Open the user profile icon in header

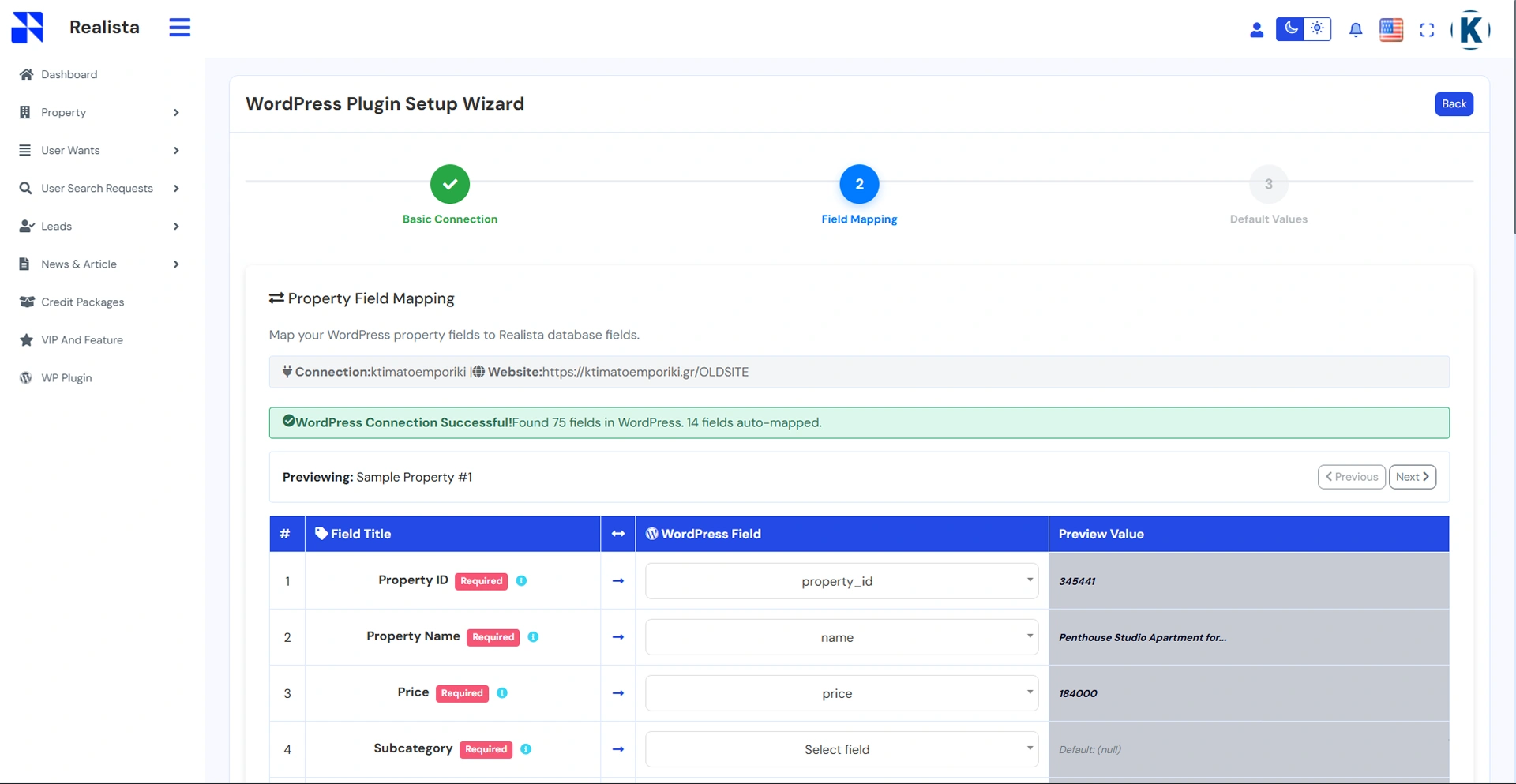pos(1256,30)
